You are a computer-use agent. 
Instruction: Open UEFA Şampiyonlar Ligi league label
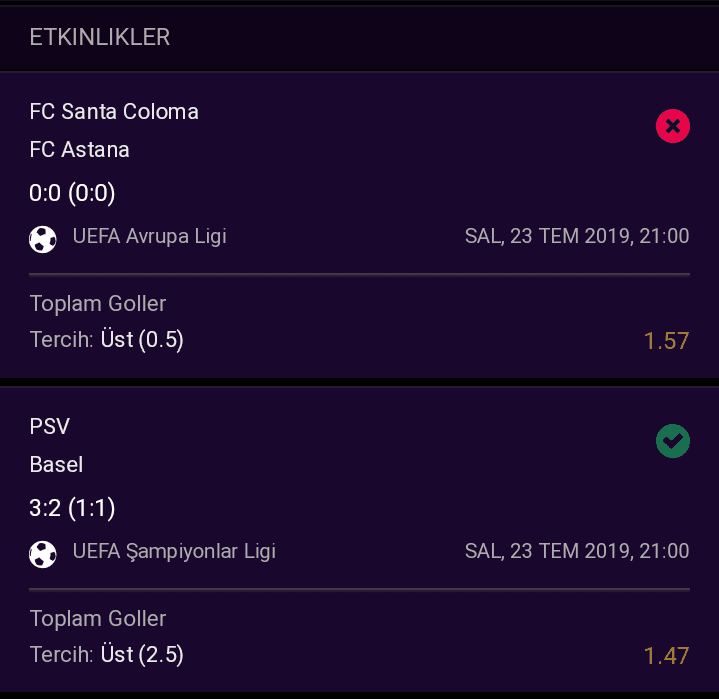click(174, 551)
